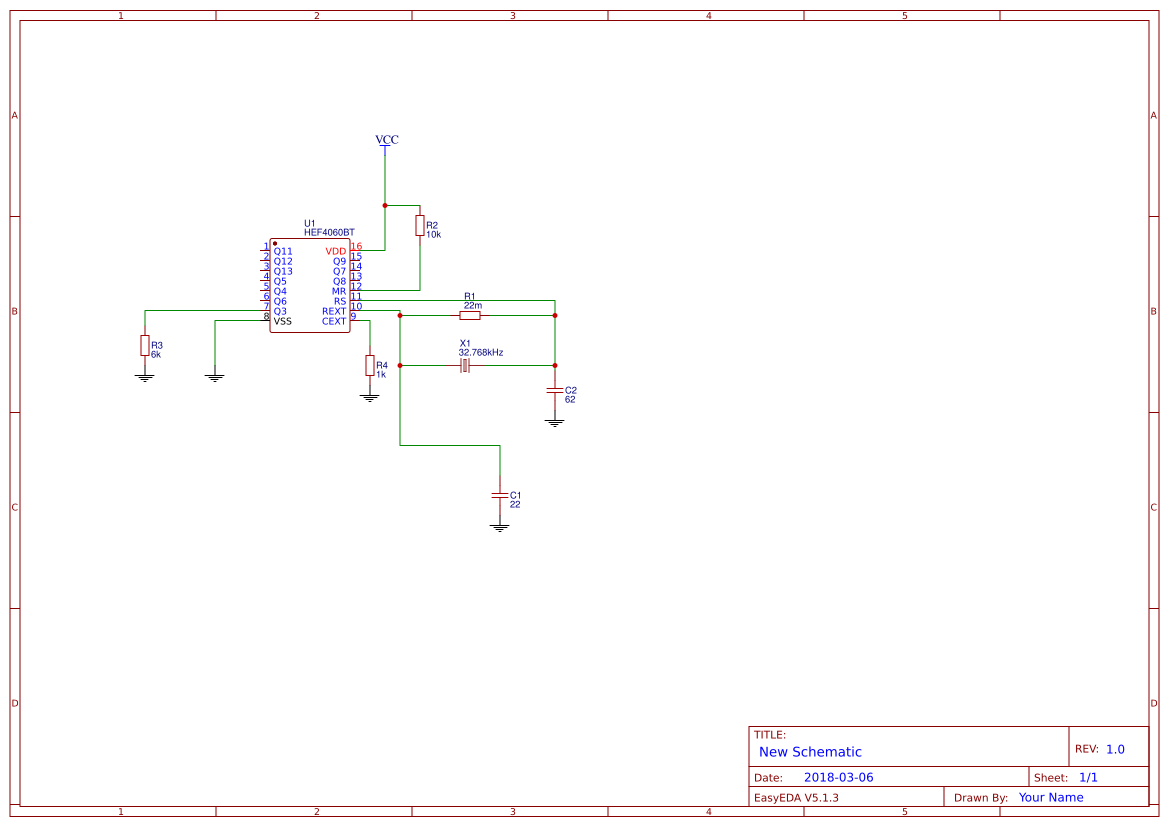Image resolution: width=1169 pixels, height=827 pixels.
Task: Select the X1 32.768kHz crystal symbol
Action: point(465,365)
